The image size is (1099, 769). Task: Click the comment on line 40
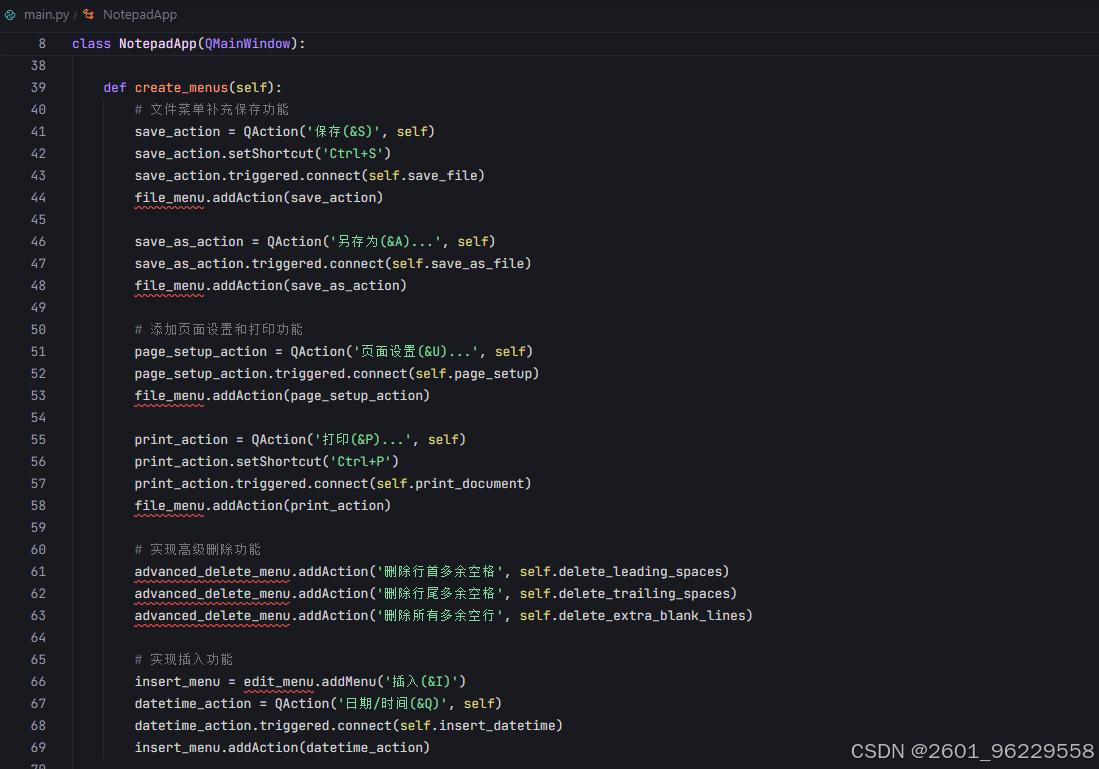point(212,109)
